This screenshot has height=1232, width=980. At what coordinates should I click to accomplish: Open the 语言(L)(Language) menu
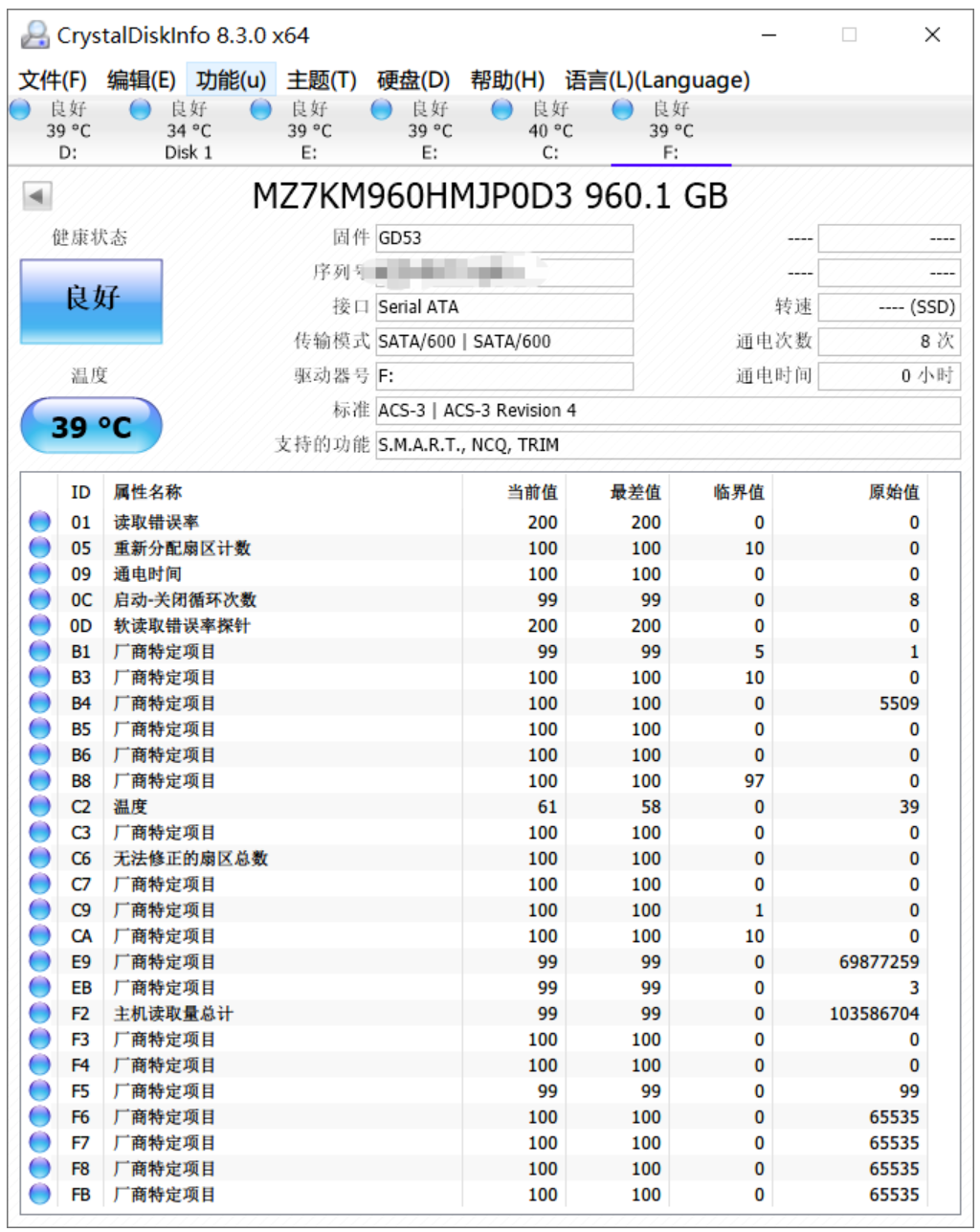click(657, 80)
